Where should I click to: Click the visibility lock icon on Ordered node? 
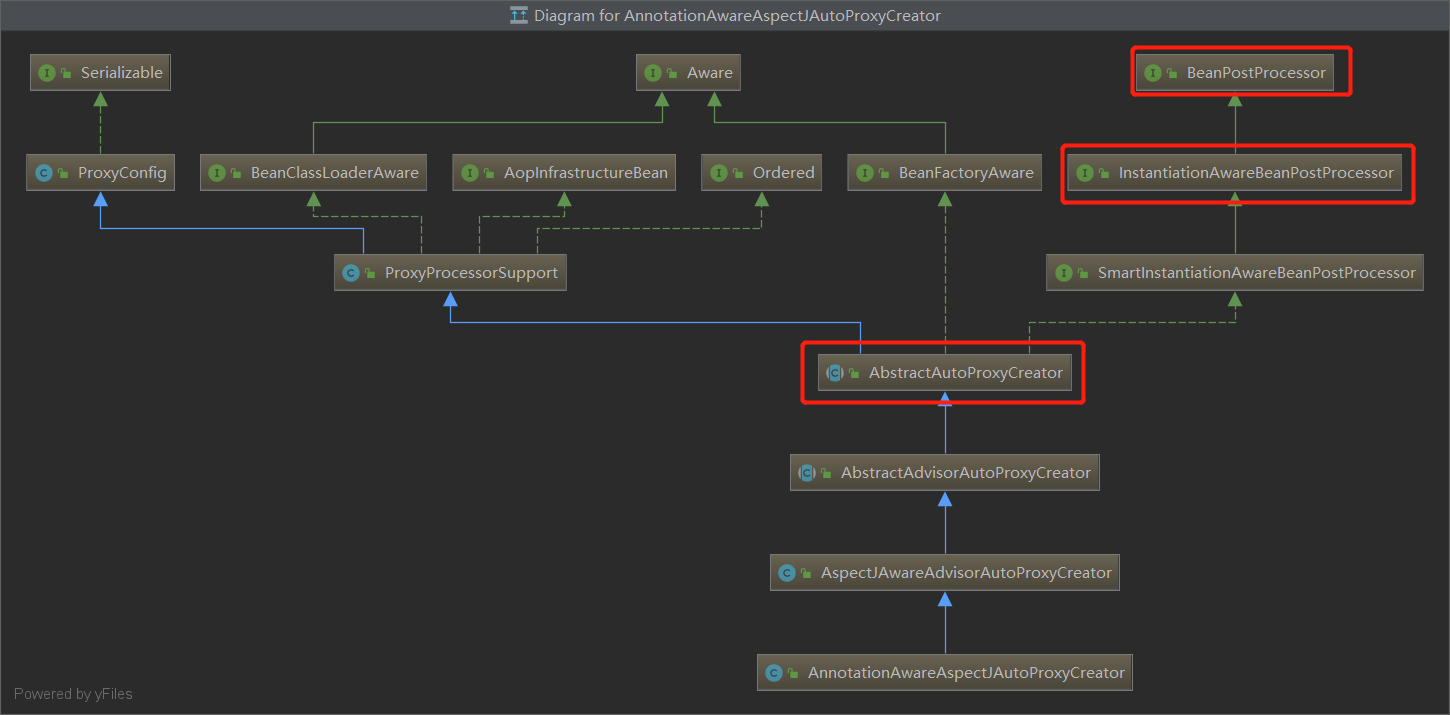click(x=739, y=173)
